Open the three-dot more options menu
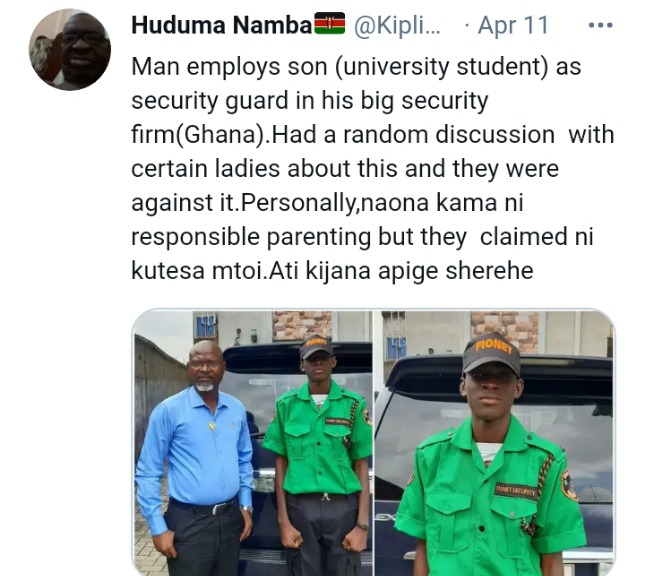The image size is (645, 576). 601,26
